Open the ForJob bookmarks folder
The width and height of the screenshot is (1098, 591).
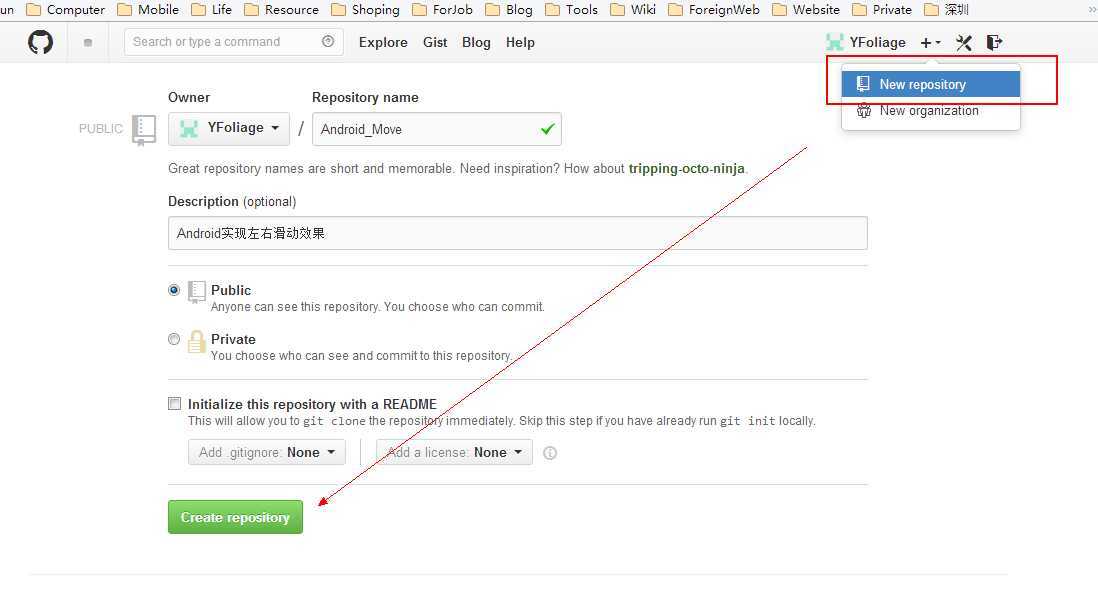(x=443, y=10)
